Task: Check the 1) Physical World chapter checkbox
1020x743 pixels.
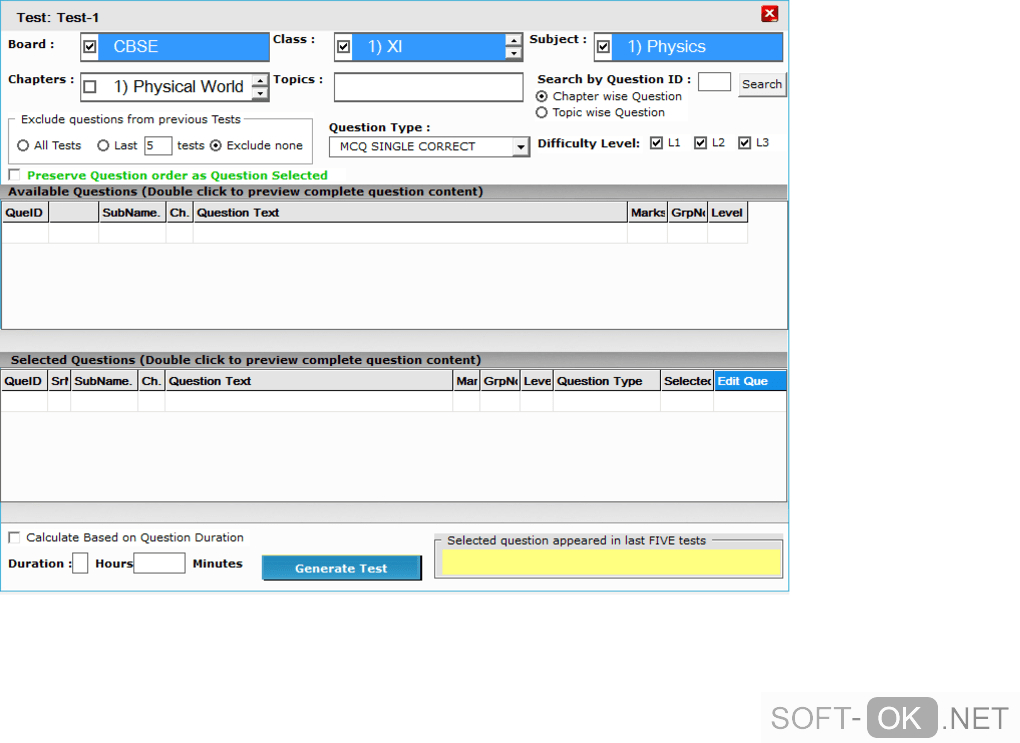Action: 90,87
